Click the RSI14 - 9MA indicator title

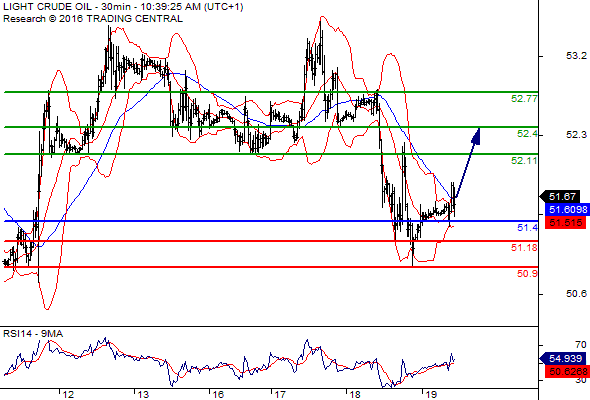[33, 334]
